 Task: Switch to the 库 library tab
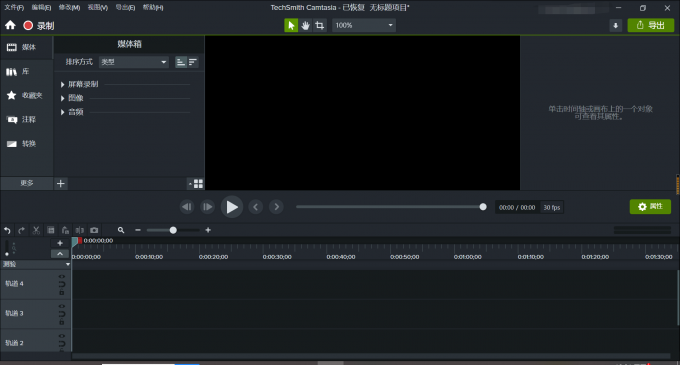(x=26, y=72)
